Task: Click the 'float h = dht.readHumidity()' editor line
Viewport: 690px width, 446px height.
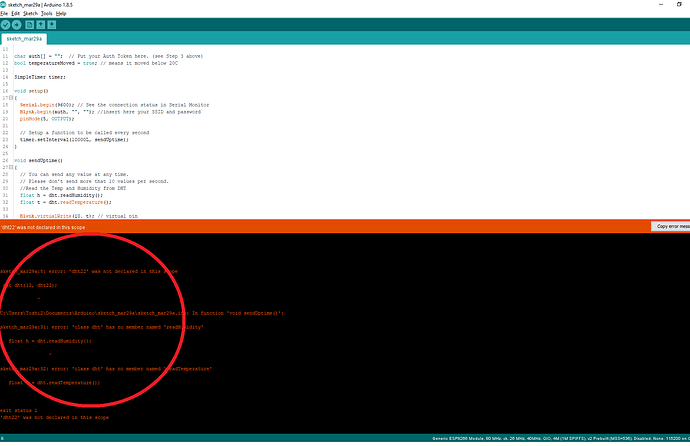Action: 62,195
